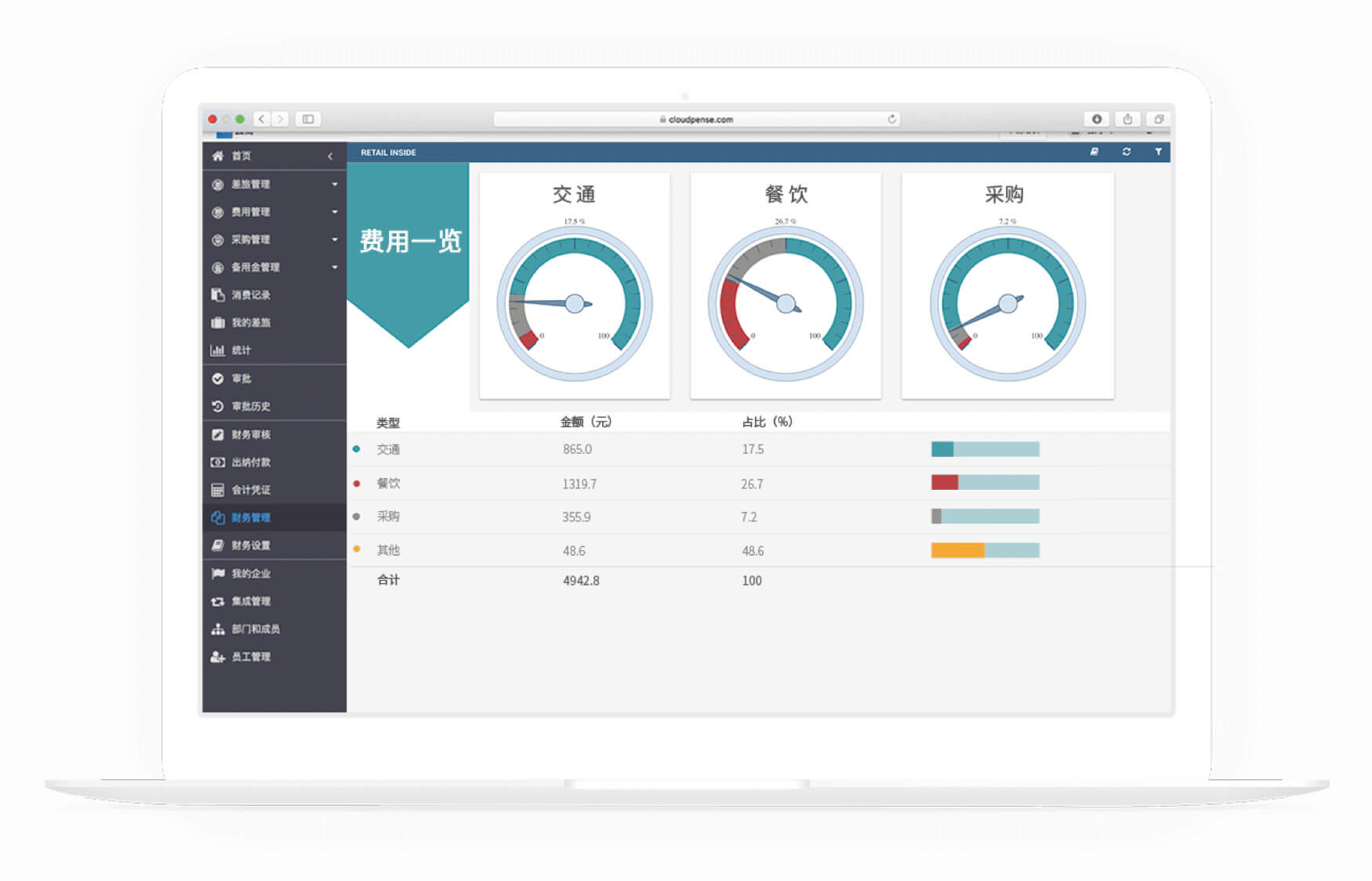The width and height of the screenshot is (1372, 881).
Task: Click the browser forward arrow
Action: tap(280, 119)
